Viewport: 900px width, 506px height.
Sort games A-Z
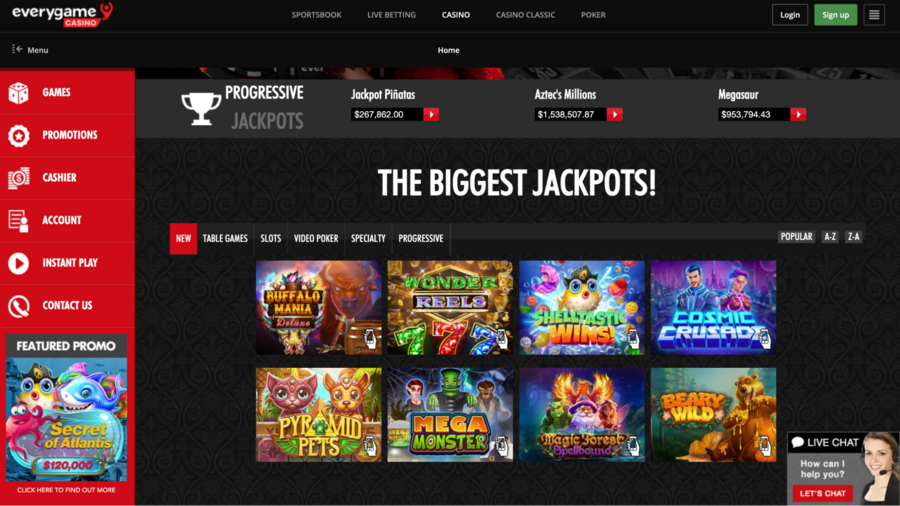click(830, 236)
